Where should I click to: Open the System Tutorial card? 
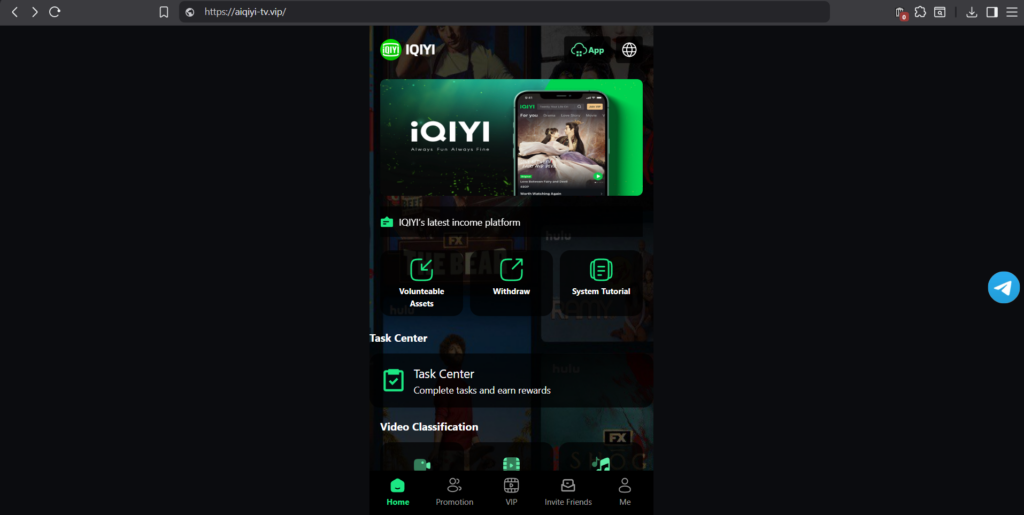pos(601,283)
